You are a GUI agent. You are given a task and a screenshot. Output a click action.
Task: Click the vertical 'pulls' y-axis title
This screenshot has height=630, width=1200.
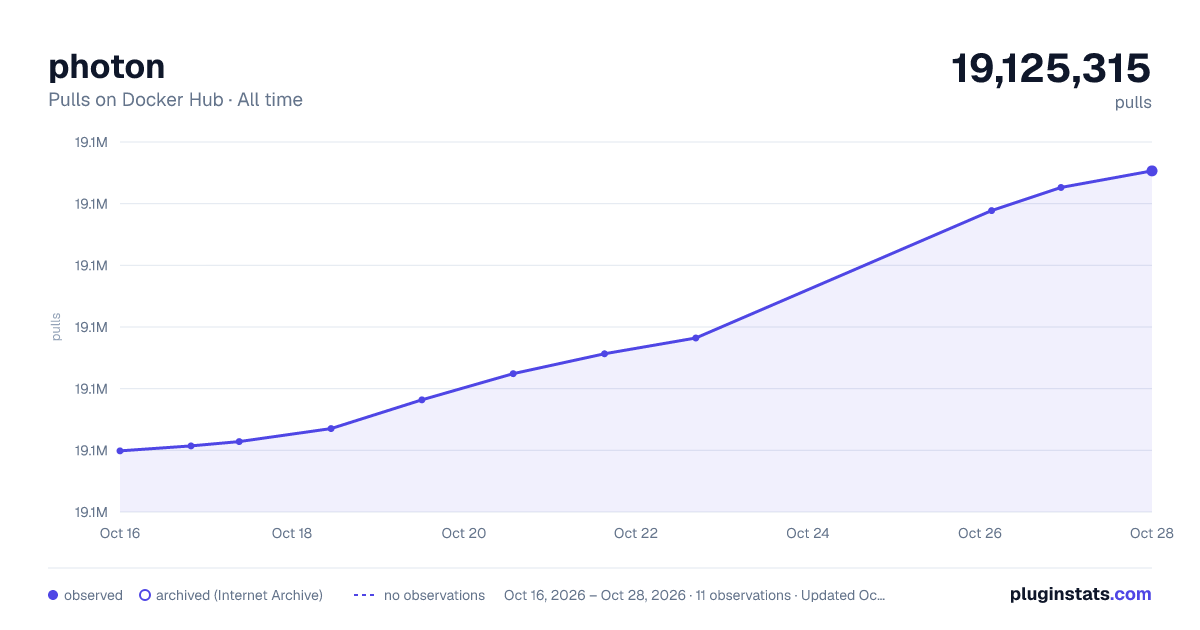(x=57, y=327)
